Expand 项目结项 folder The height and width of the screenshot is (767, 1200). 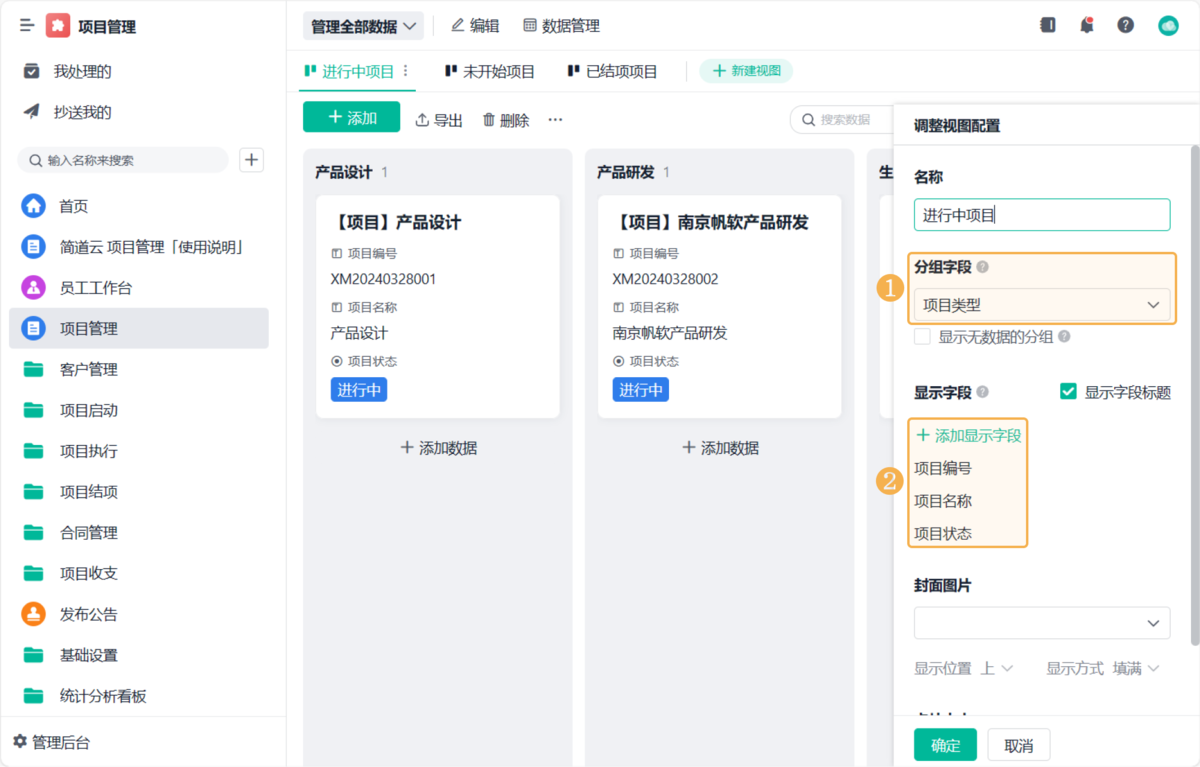138,492
